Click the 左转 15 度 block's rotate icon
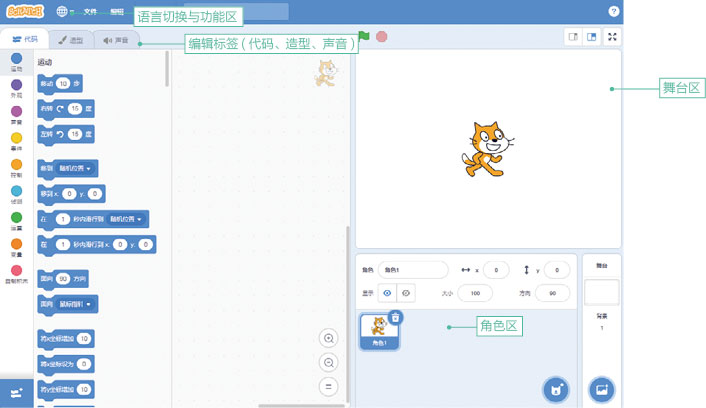 (60, 134)
